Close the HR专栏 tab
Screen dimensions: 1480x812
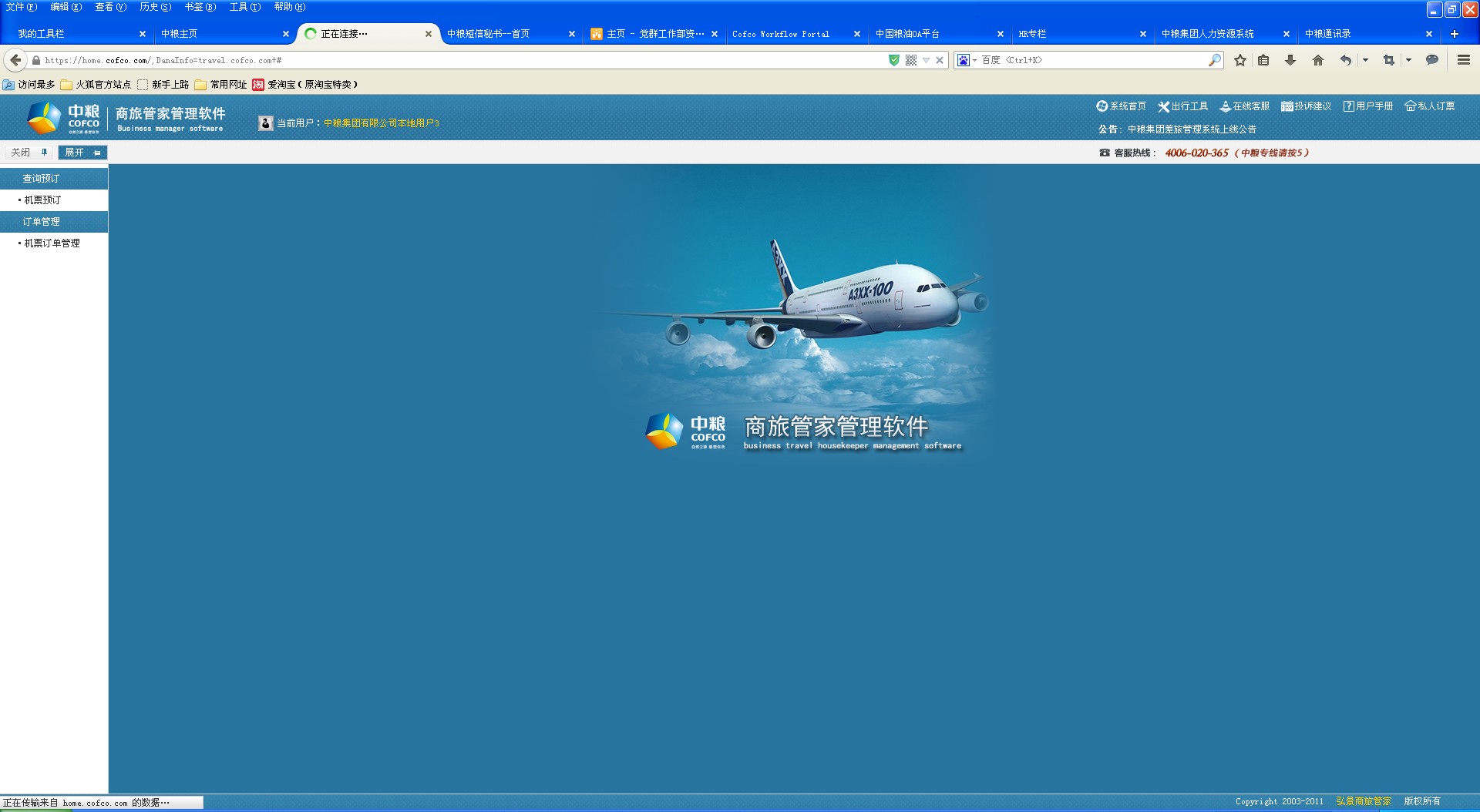pos(1143,34)
